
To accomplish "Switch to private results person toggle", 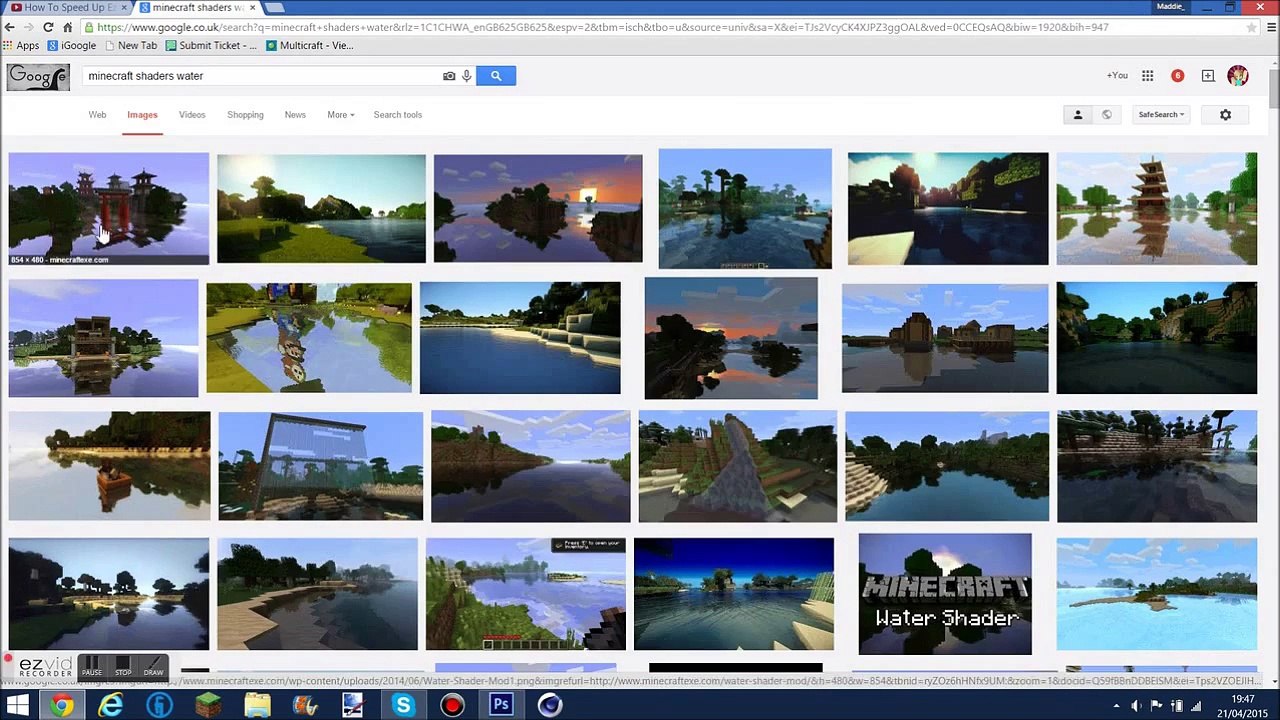I will (1078, 115).
